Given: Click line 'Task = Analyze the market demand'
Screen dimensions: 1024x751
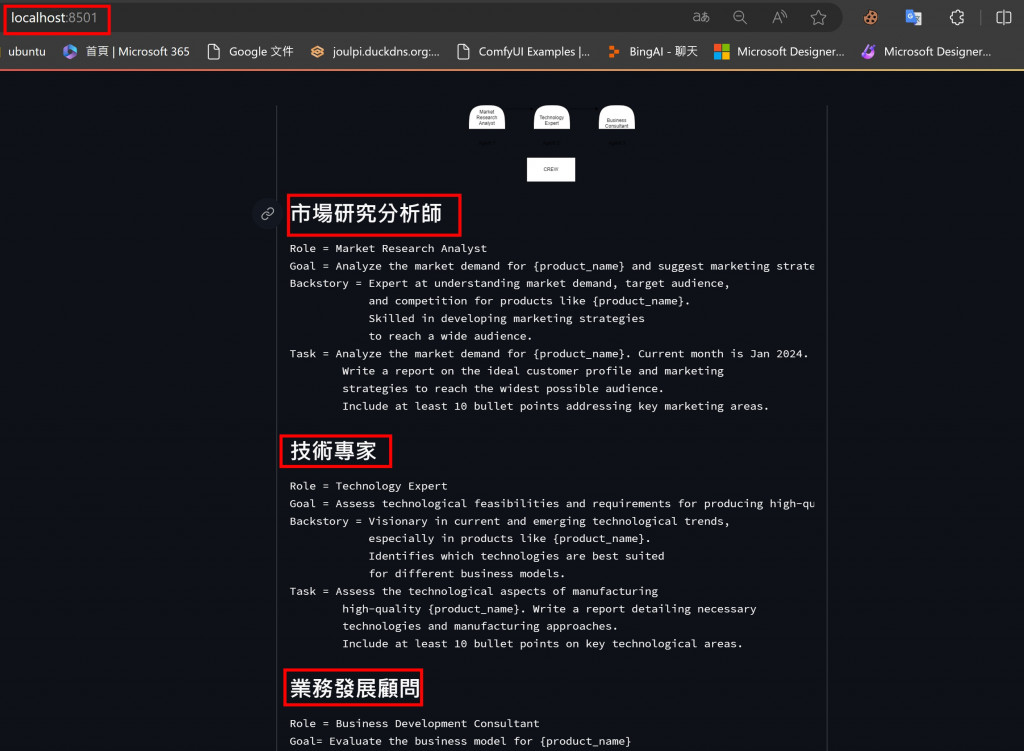Looking at the screenshot, I should 549,353.
